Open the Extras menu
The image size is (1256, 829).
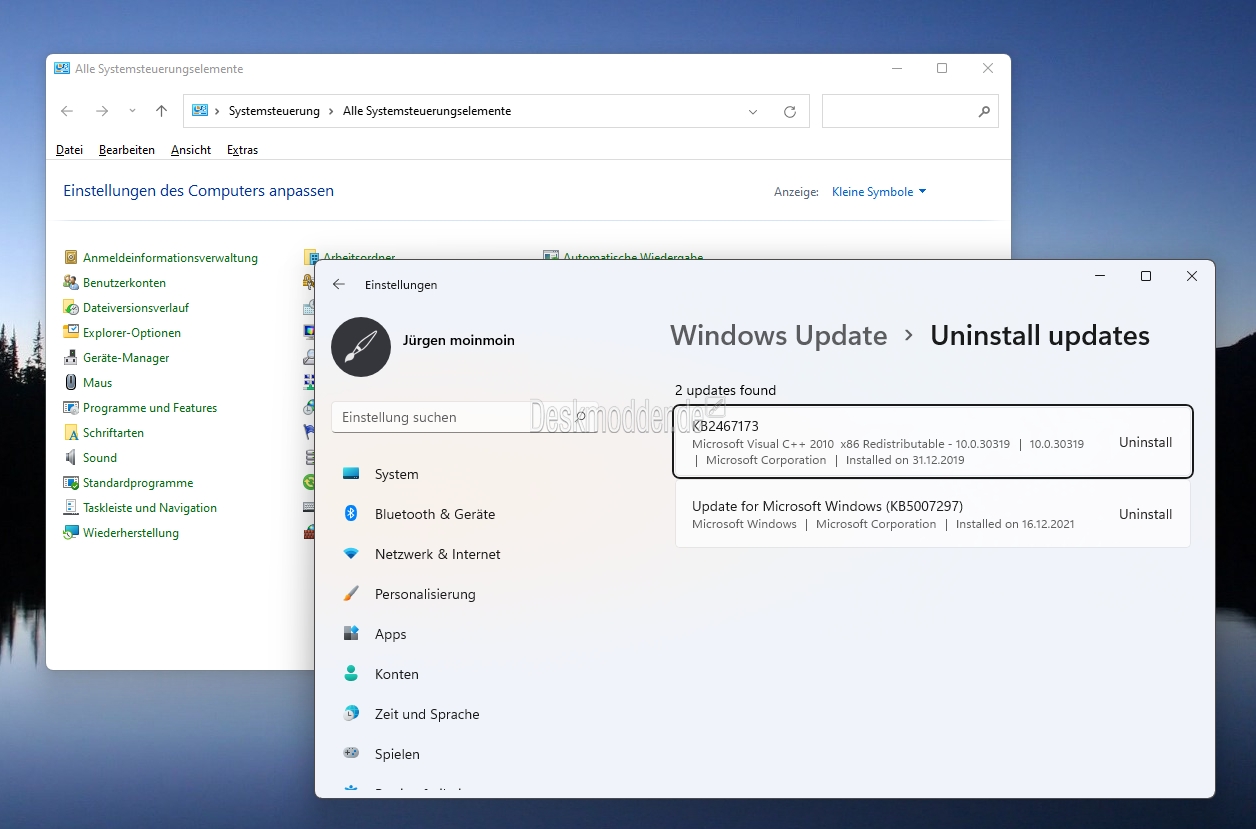(x=242, y=150)
